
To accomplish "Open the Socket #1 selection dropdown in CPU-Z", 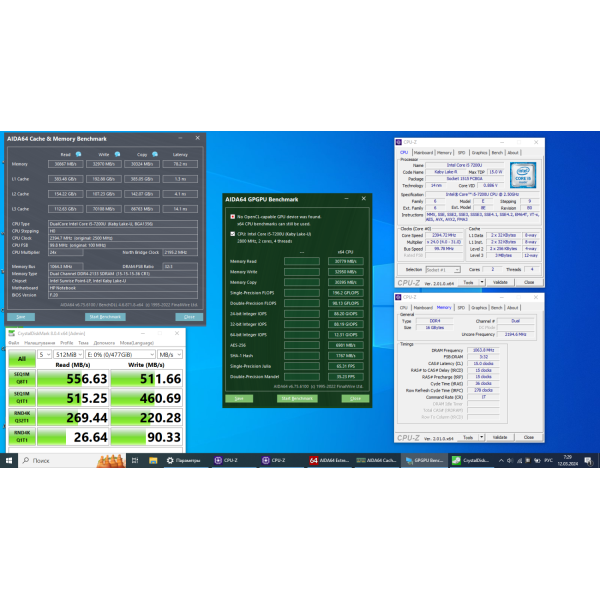I will [x=443, y=270].
